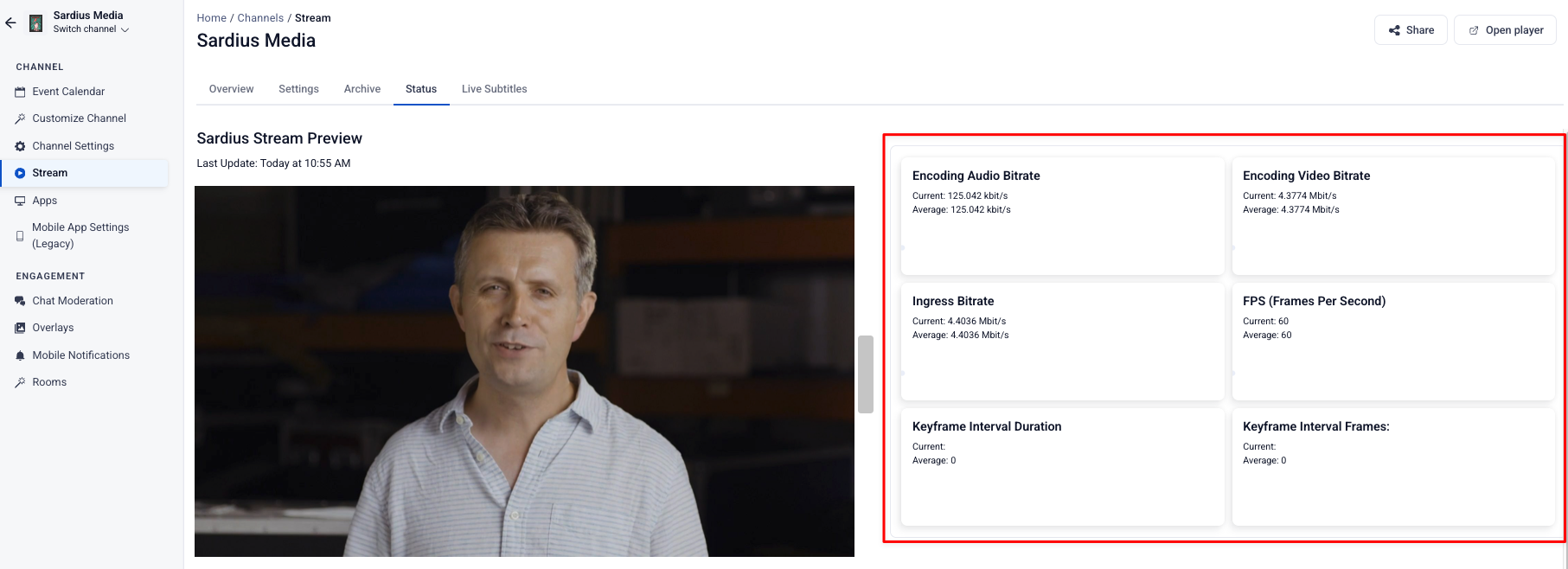
Task: Click the Sardius stream preview video
Action: tap(524, 371)
